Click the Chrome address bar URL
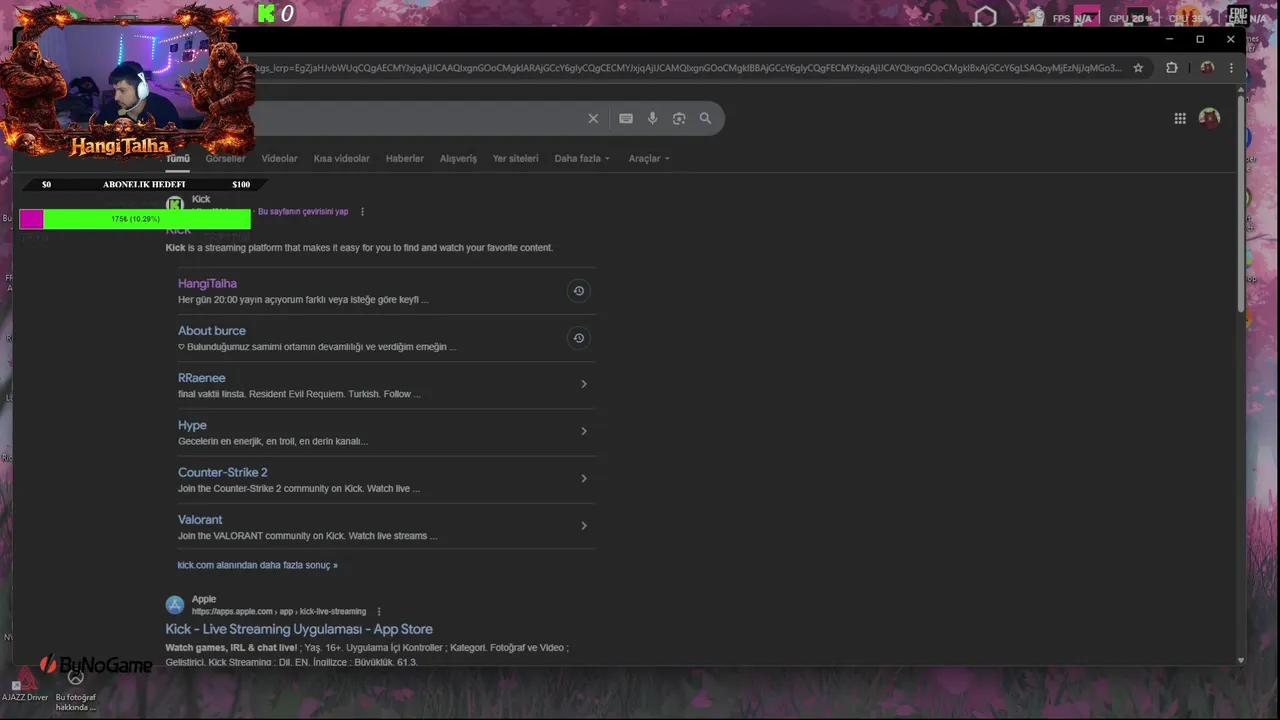1280x720 pixels. 688,68
